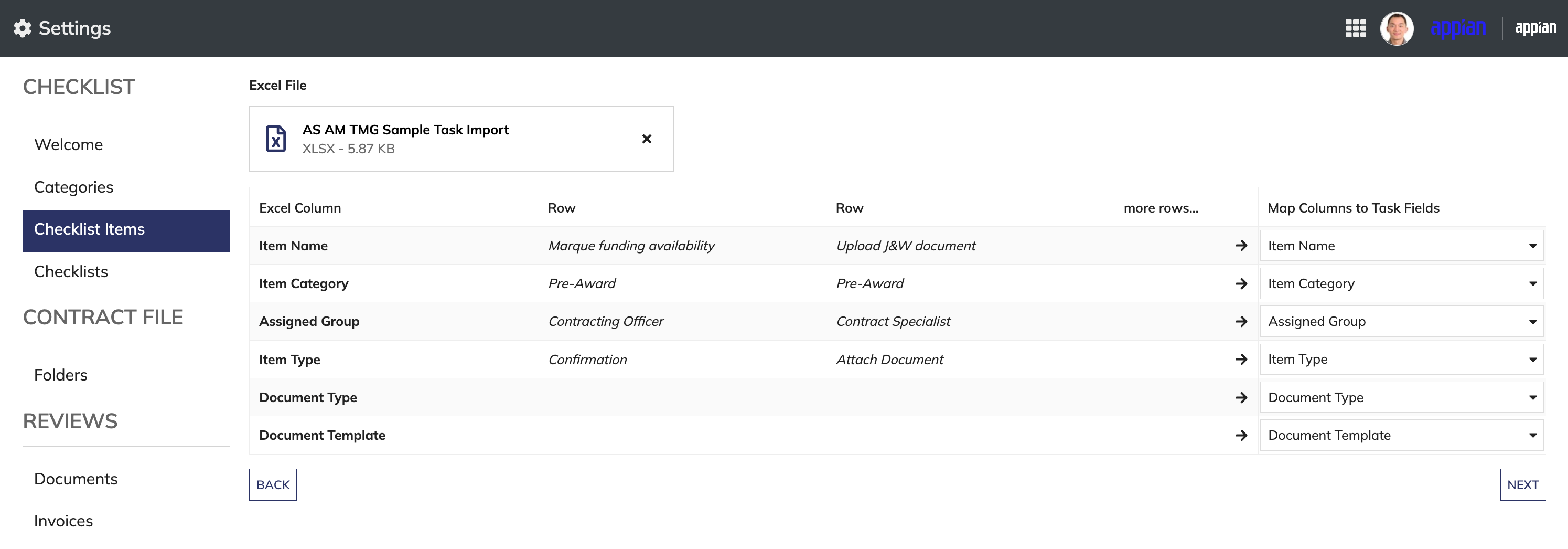Viewport: 1568px width, 549px height.
Task: Open the user profile avatar
Action: [1397, 28]
